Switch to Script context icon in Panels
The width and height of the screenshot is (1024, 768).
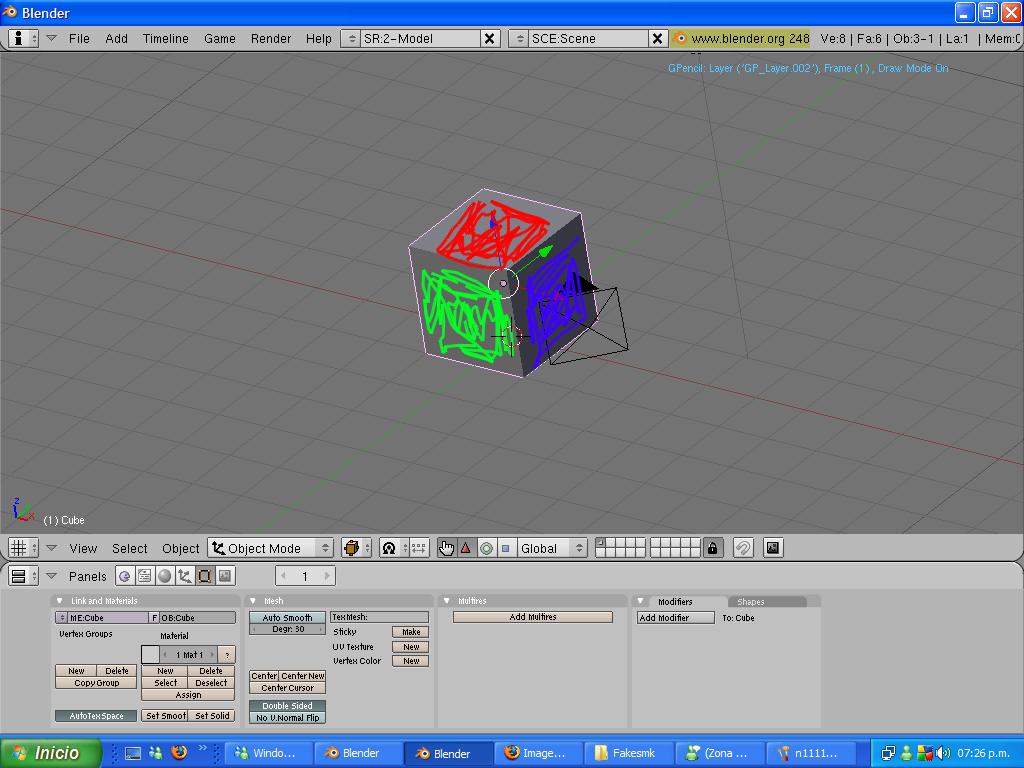coord(144,576)
